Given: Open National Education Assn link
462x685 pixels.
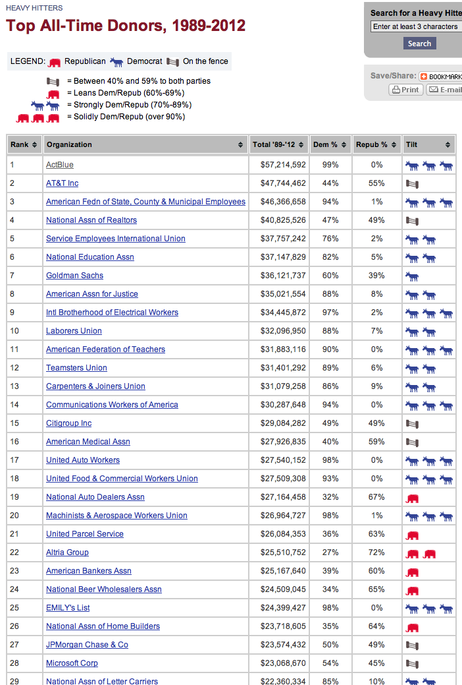Looking at the screenshot, I should point(90,257).
